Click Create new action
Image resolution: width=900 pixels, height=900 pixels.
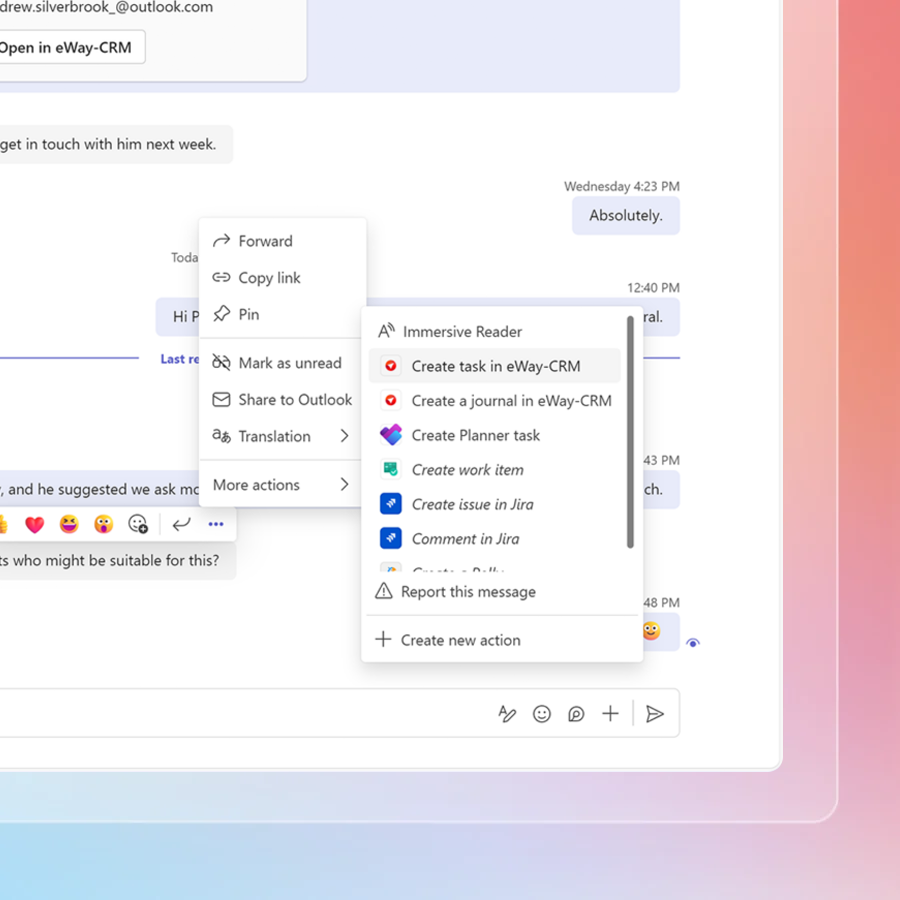click(460, 640)
